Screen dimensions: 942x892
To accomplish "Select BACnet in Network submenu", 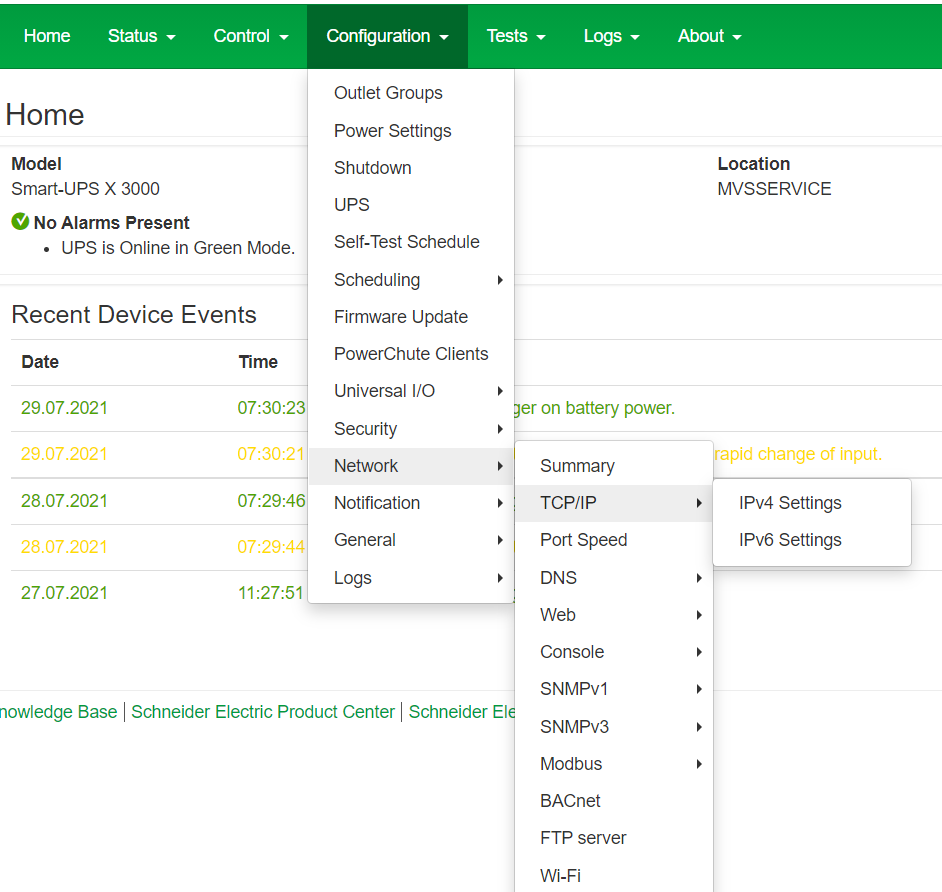I will click(614, 801).
